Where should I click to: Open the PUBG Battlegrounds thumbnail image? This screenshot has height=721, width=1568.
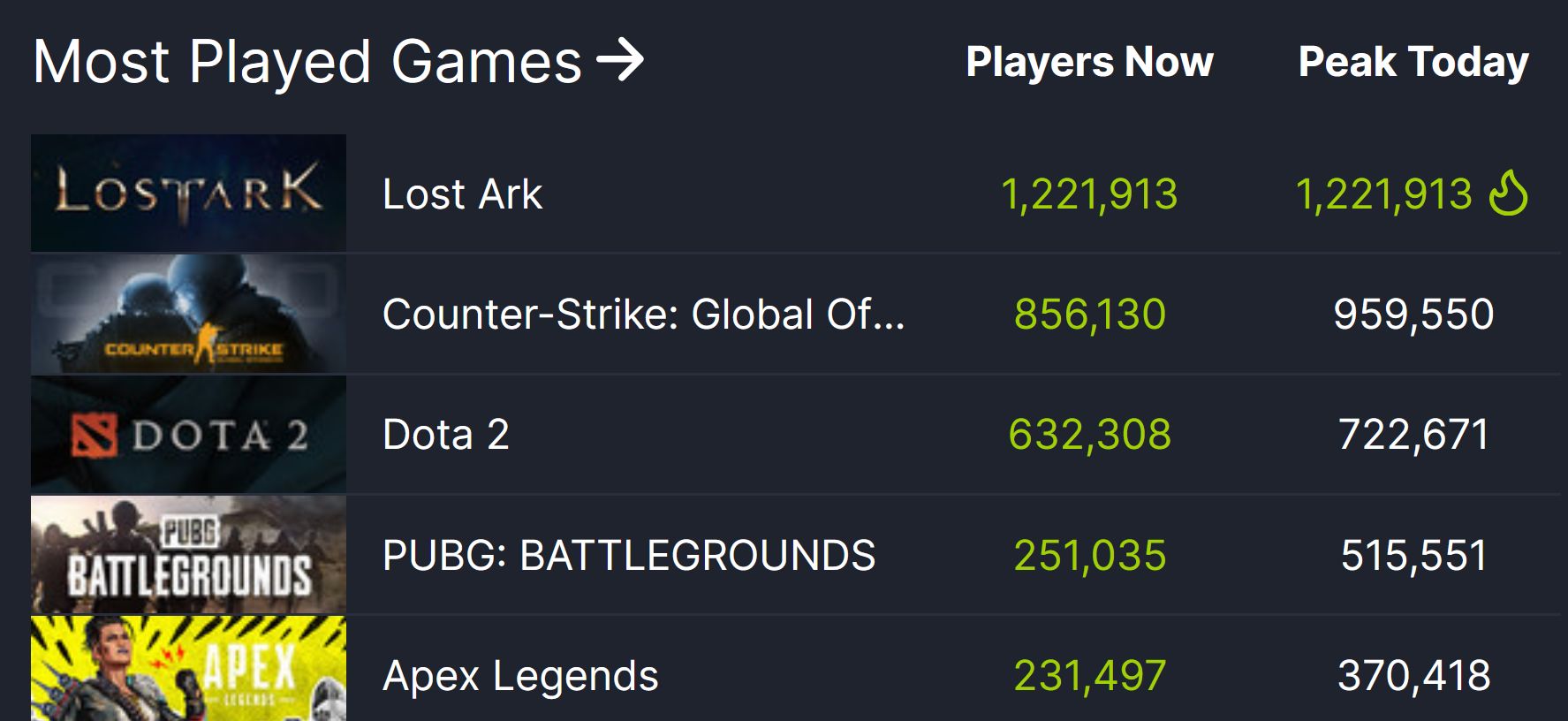click(x=188, y=555)
